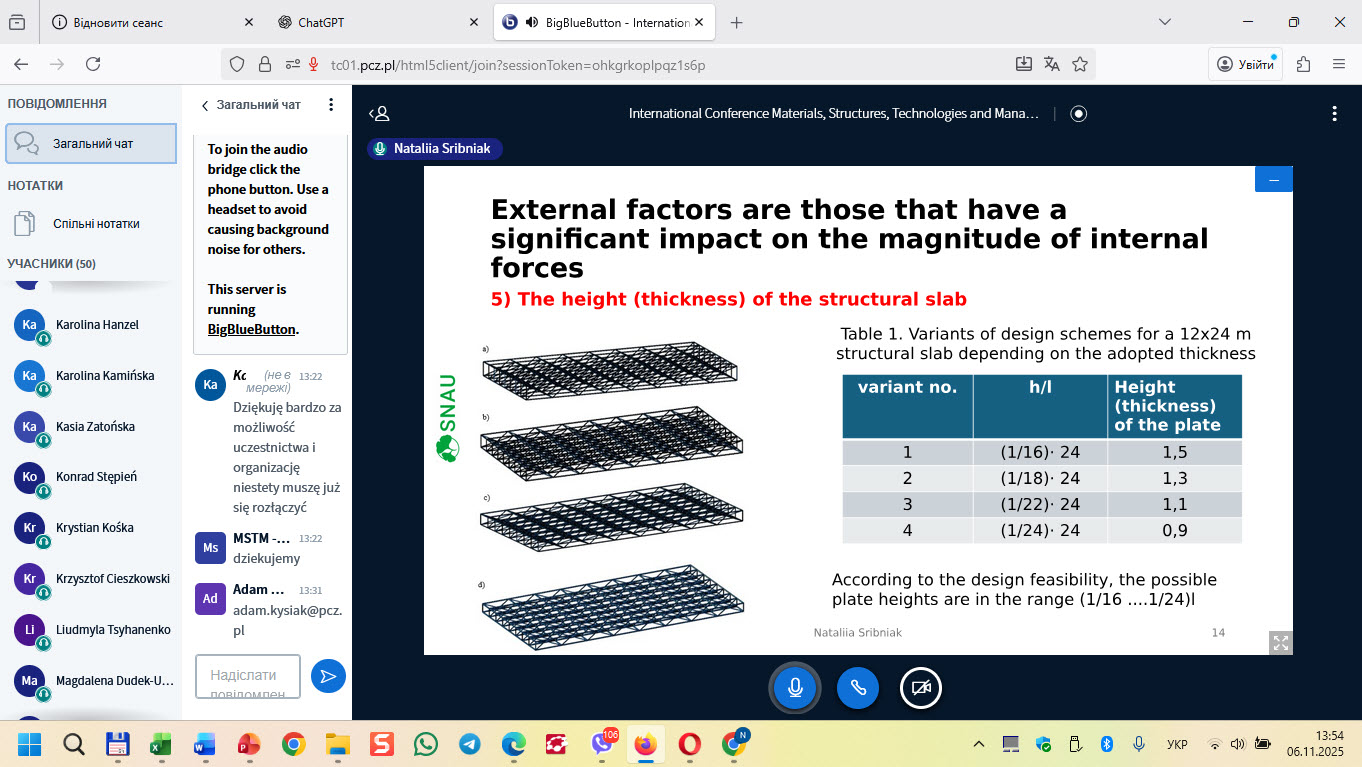
Task: Send the chat message with arrow button
Action: (x=327, y=676)
